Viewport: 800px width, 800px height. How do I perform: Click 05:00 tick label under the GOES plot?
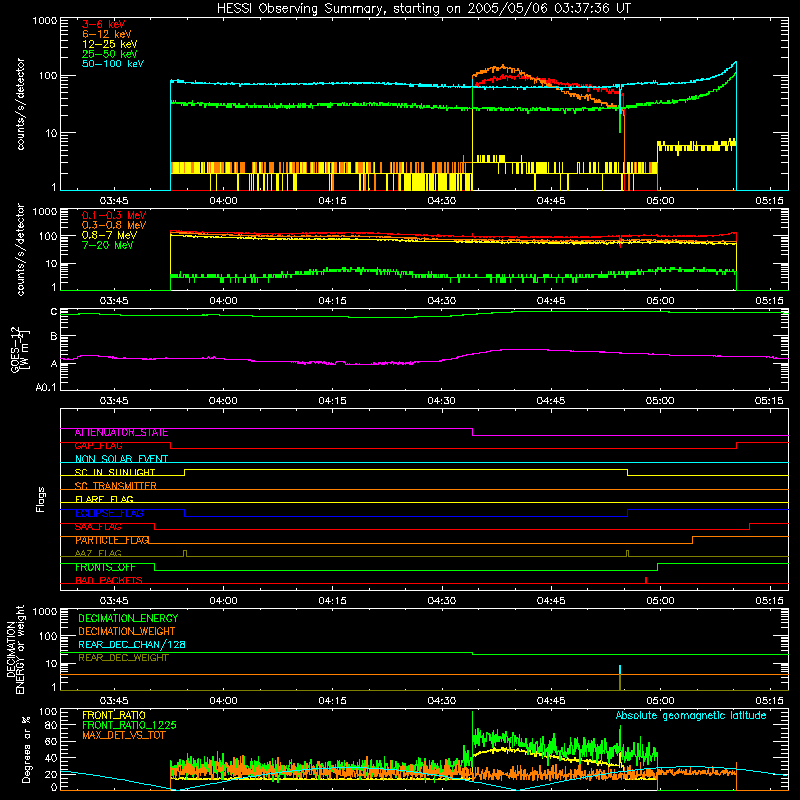(660, 401)
